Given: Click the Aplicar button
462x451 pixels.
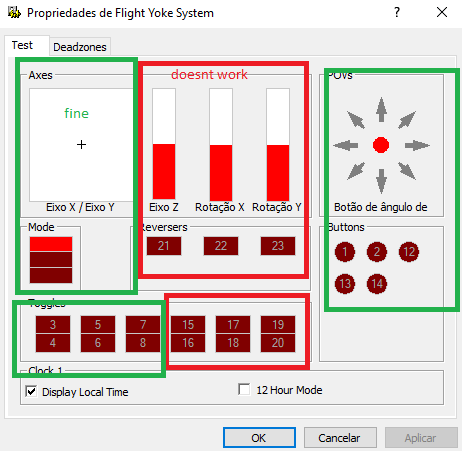Looking at the screenshot, I should click(x=421, y=438).
